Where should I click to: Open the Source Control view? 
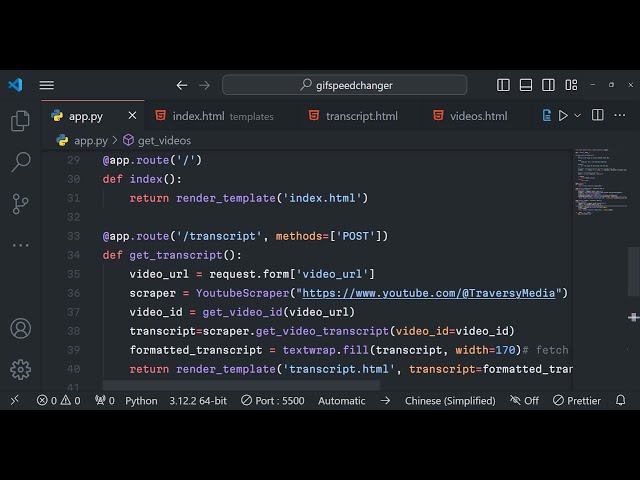[x=20, y=203]
